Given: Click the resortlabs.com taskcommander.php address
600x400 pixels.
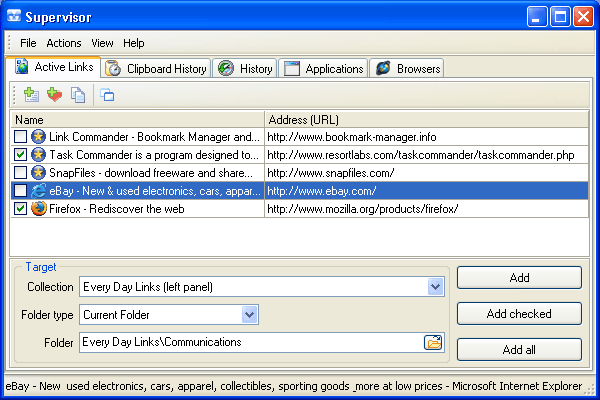Looking at the screenshot, I should click(421, 155).
